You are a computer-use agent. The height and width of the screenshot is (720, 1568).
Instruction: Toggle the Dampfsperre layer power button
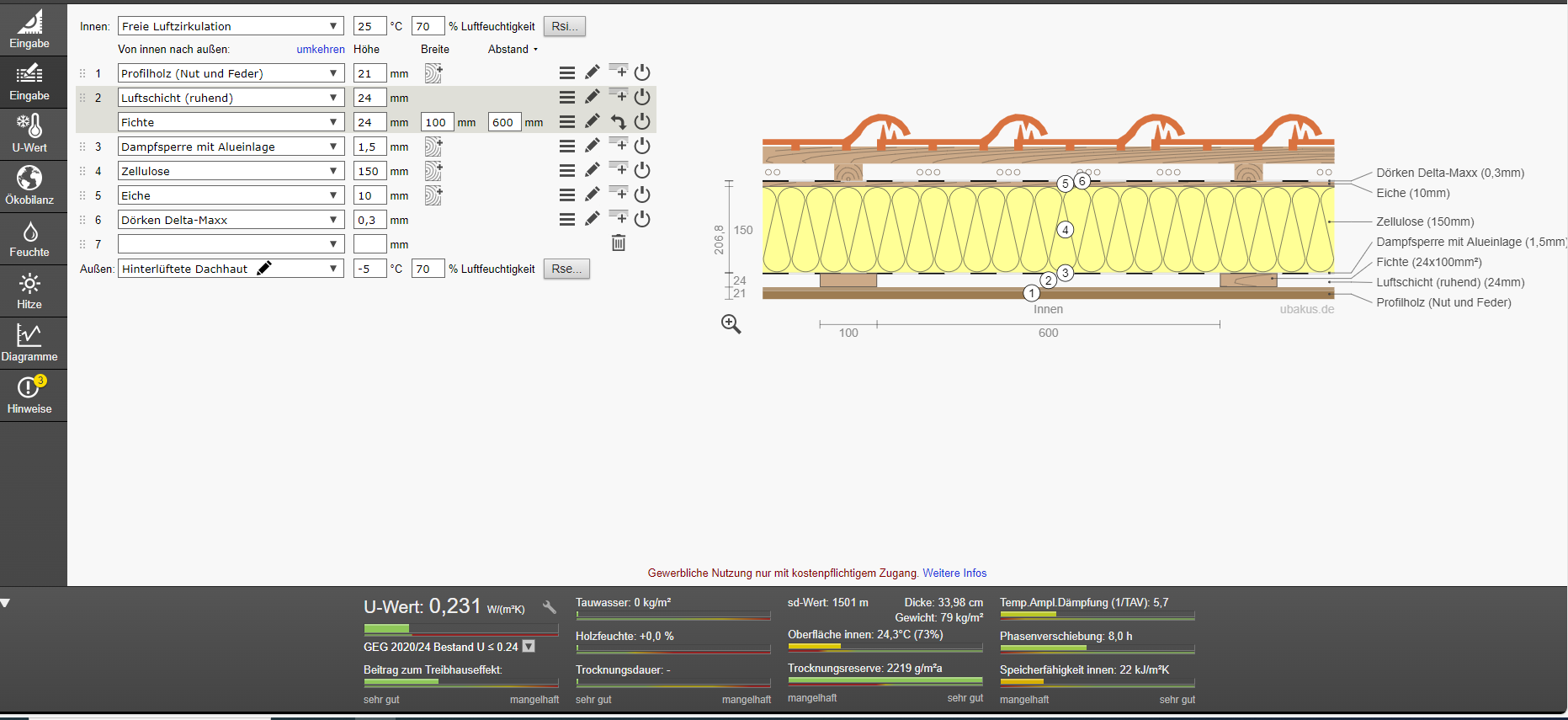(x=642, y=146)
